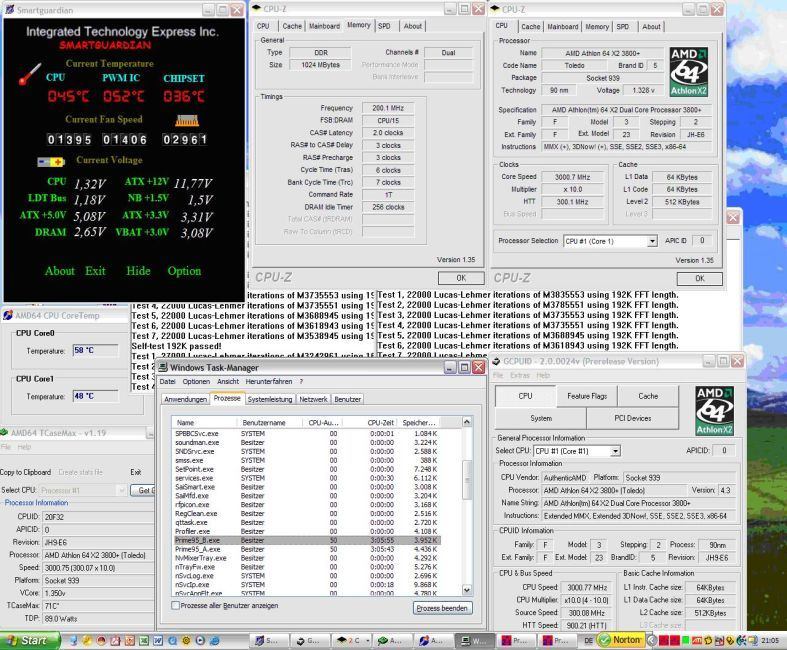Viewport: 787px width, 650px height.
Task: Switch to the Benutzer tab in Task-Manager
Action: coord(347,399)
